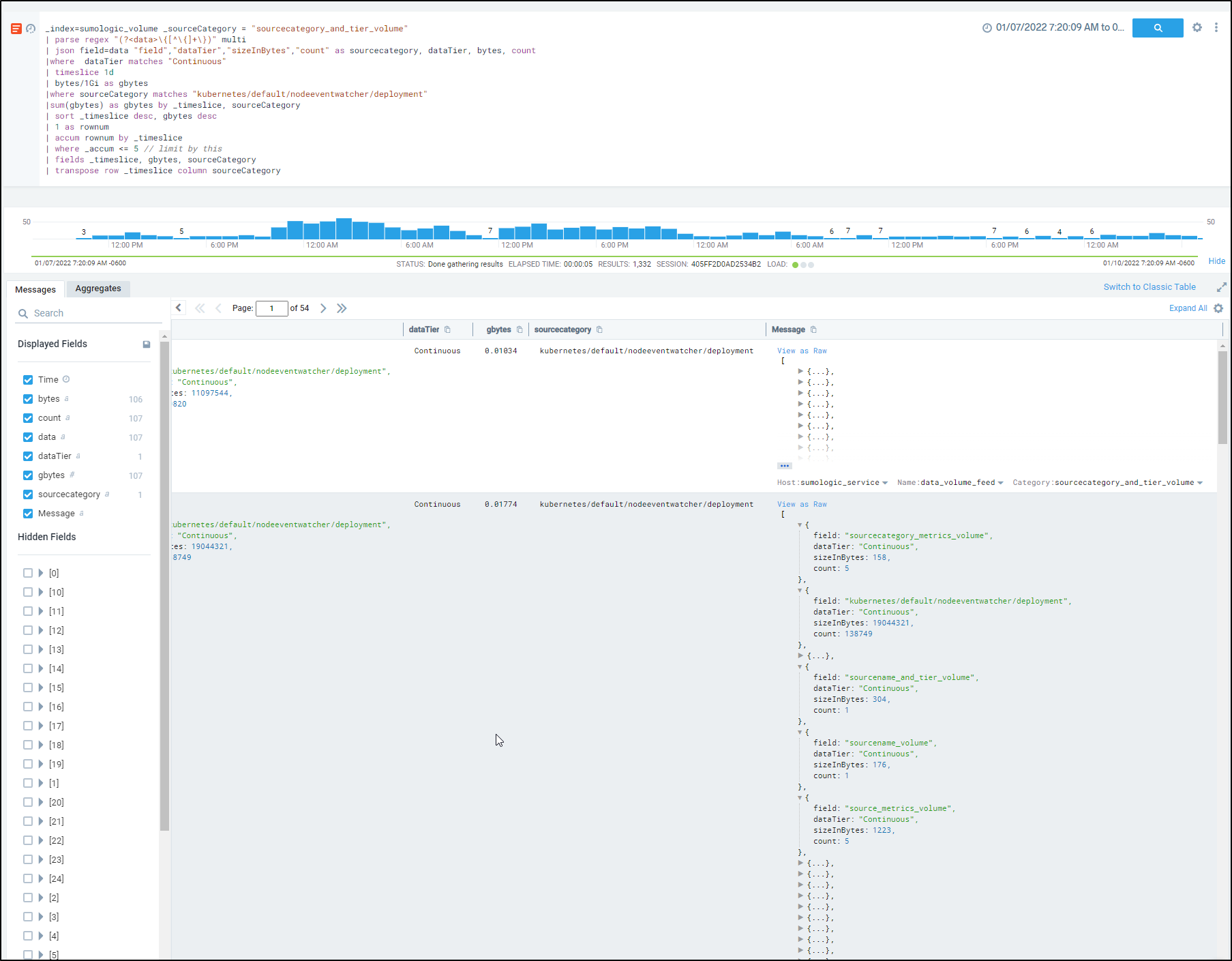The width and height of the screenshot is (1232, 961).
Task: Click the dataTier column header
Action: 423,329
